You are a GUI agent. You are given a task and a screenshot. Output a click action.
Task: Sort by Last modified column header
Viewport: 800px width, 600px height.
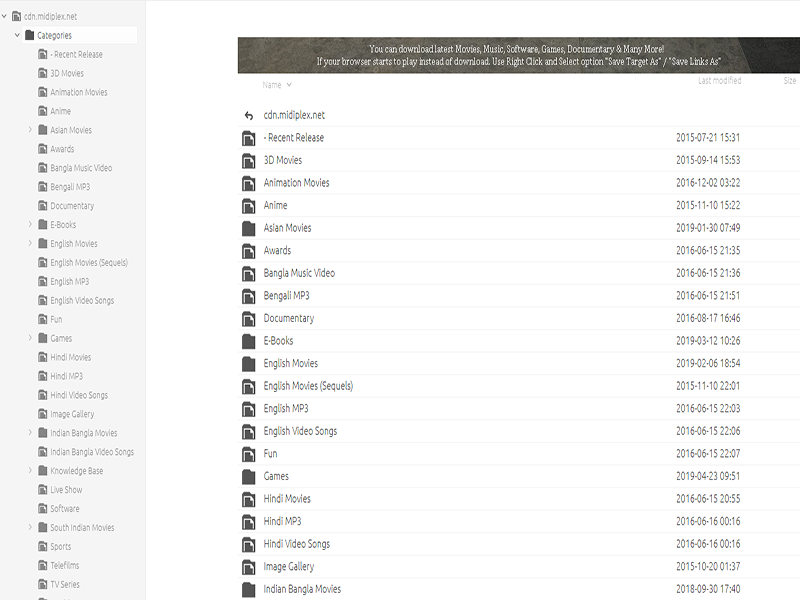(x=719, y=81)
